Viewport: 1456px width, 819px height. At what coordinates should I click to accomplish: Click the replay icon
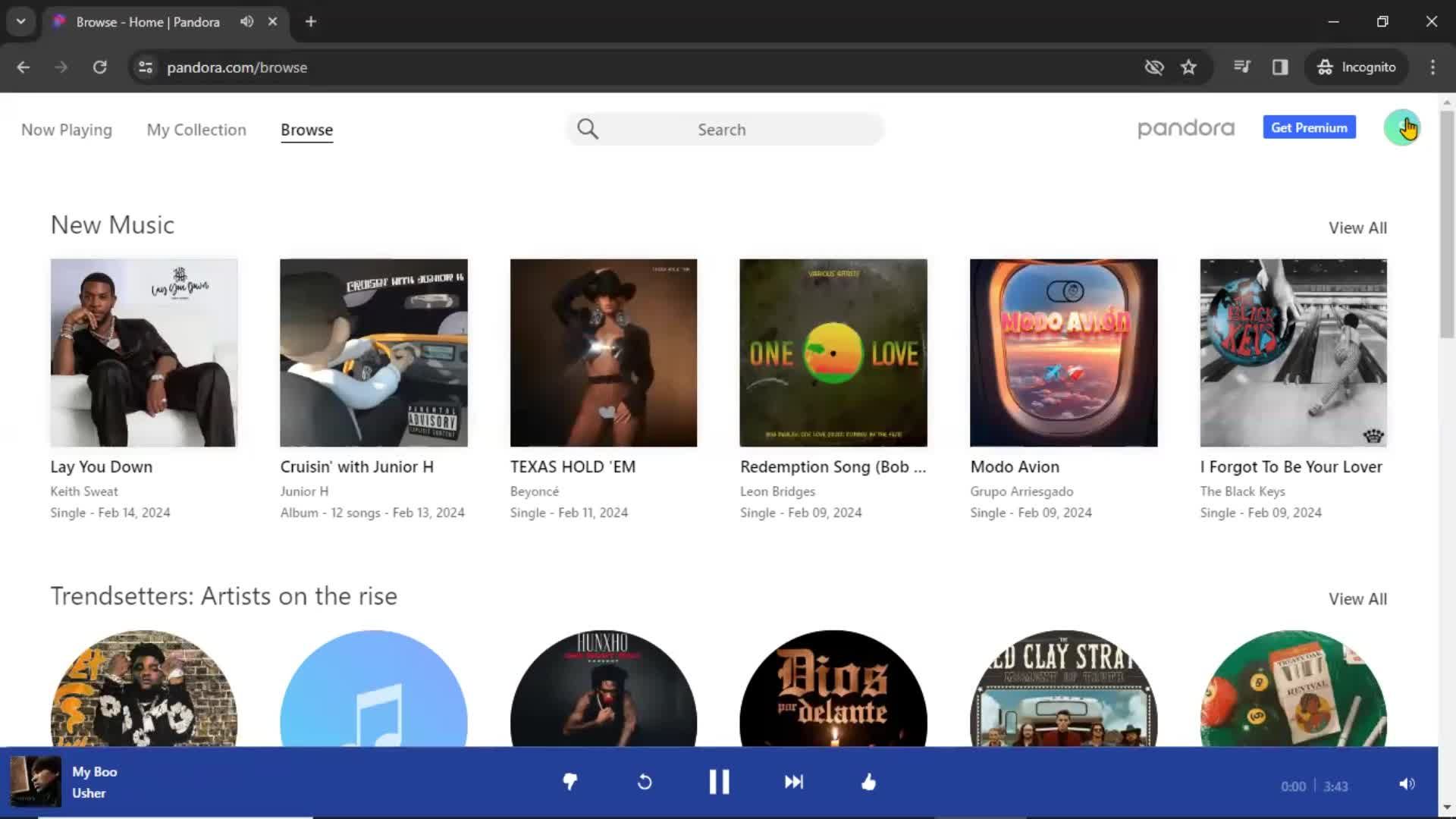(645, 782)
